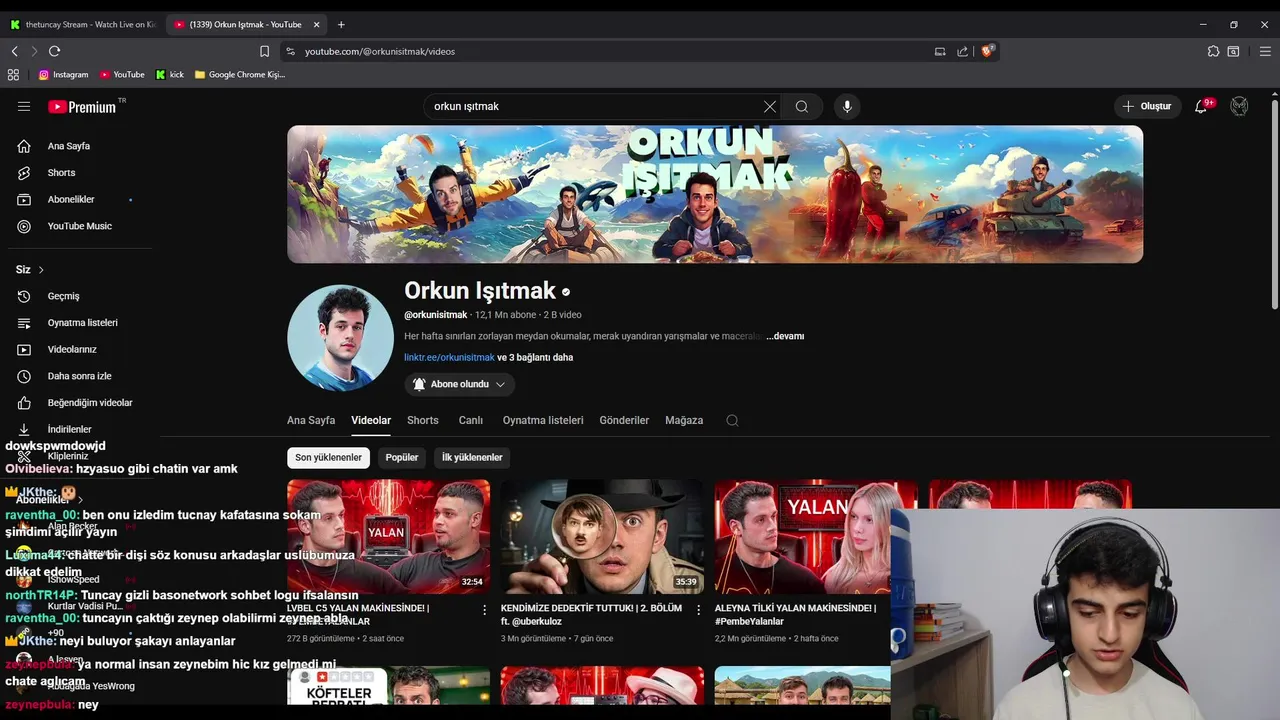Image resolution: width=1280 pixels, height=720 pixels.
Task: Open the Brave Shields lion icon
Action: [988, 51]
